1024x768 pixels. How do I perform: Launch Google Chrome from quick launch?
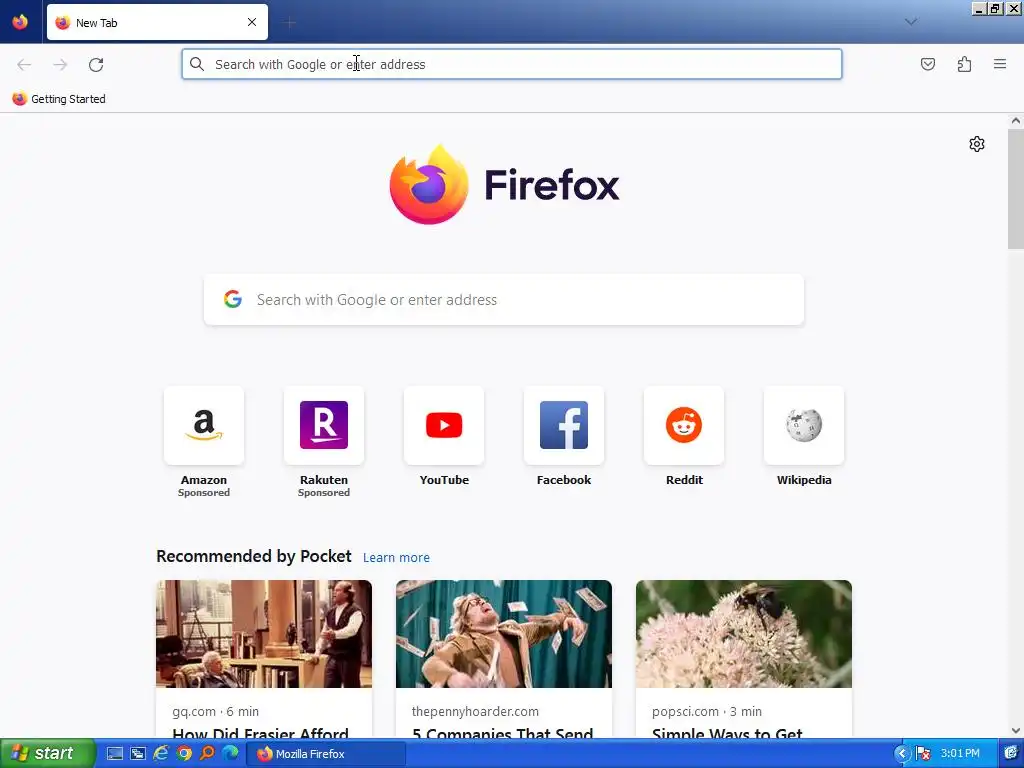(184, 754)
